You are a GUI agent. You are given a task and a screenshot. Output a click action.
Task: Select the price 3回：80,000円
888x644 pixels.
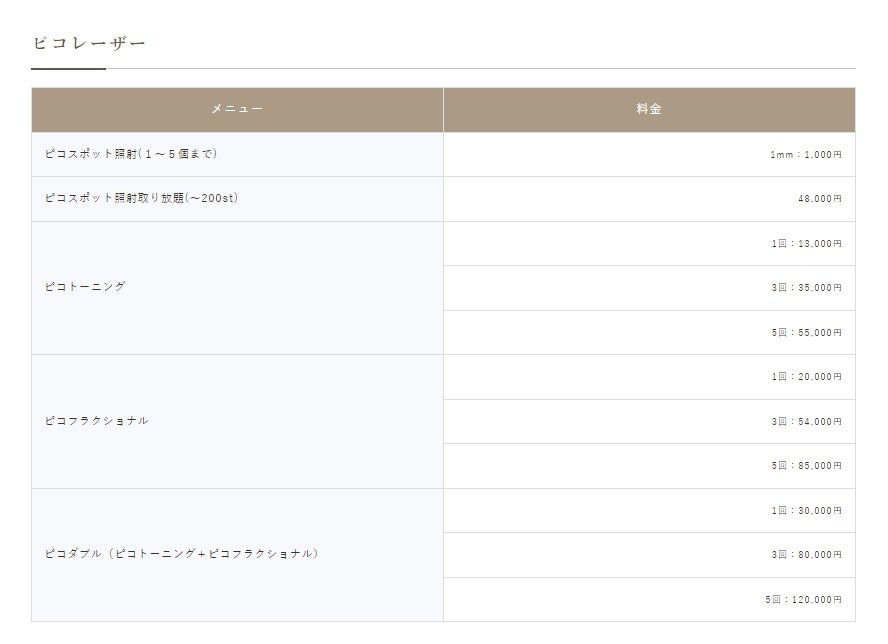[806, 555]
